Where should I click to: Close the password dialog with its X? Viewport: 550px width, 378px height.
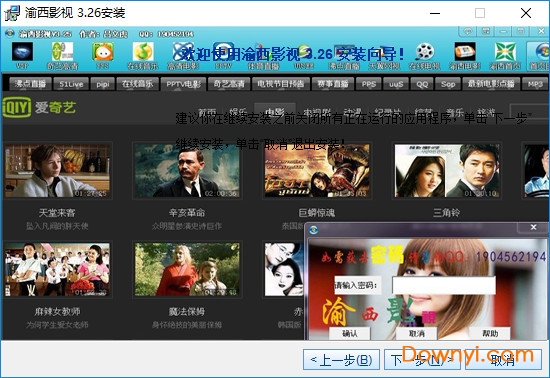[534, 227]
